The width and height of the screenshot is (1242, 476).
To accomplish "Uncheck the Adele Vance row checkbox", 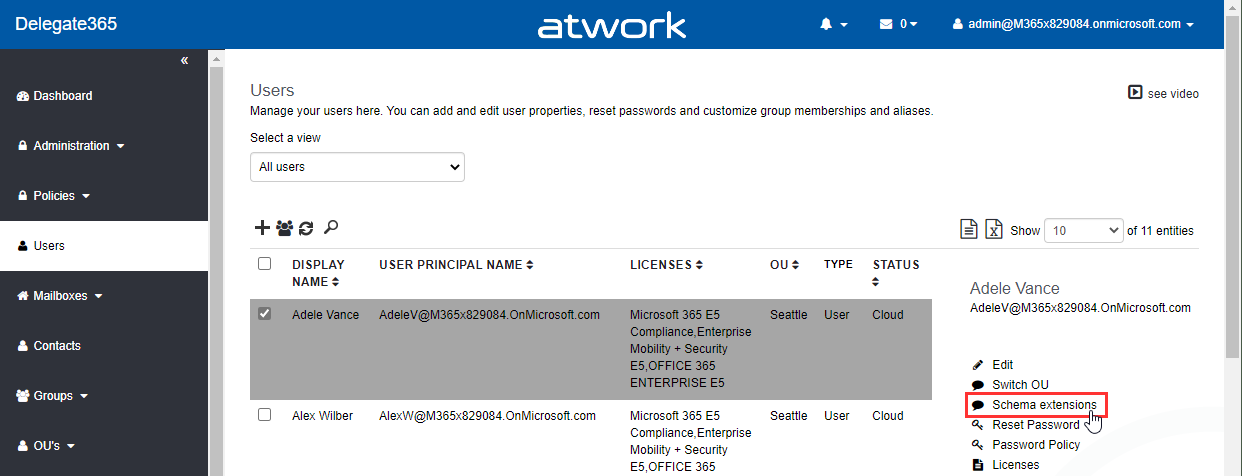I will pyautogui.click(x=264, y=314).
